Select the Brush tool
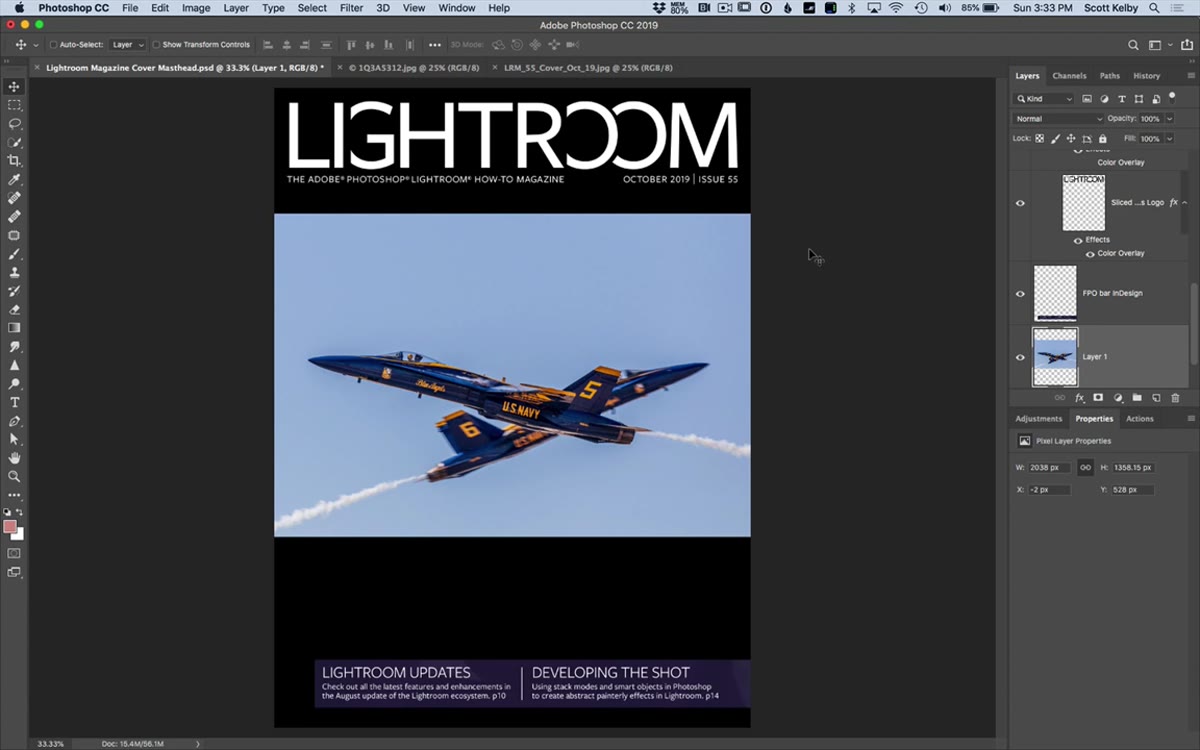The height and width of the screenshot is (750, 1200). (x=14, y=254)
